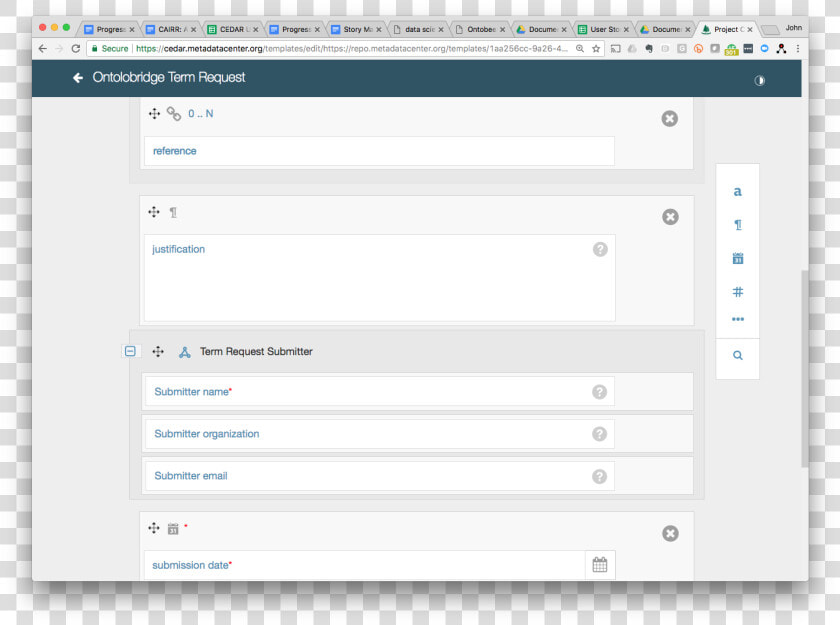Click the date type icon on the submission date card
840x625 pixels.
[173, 529]
